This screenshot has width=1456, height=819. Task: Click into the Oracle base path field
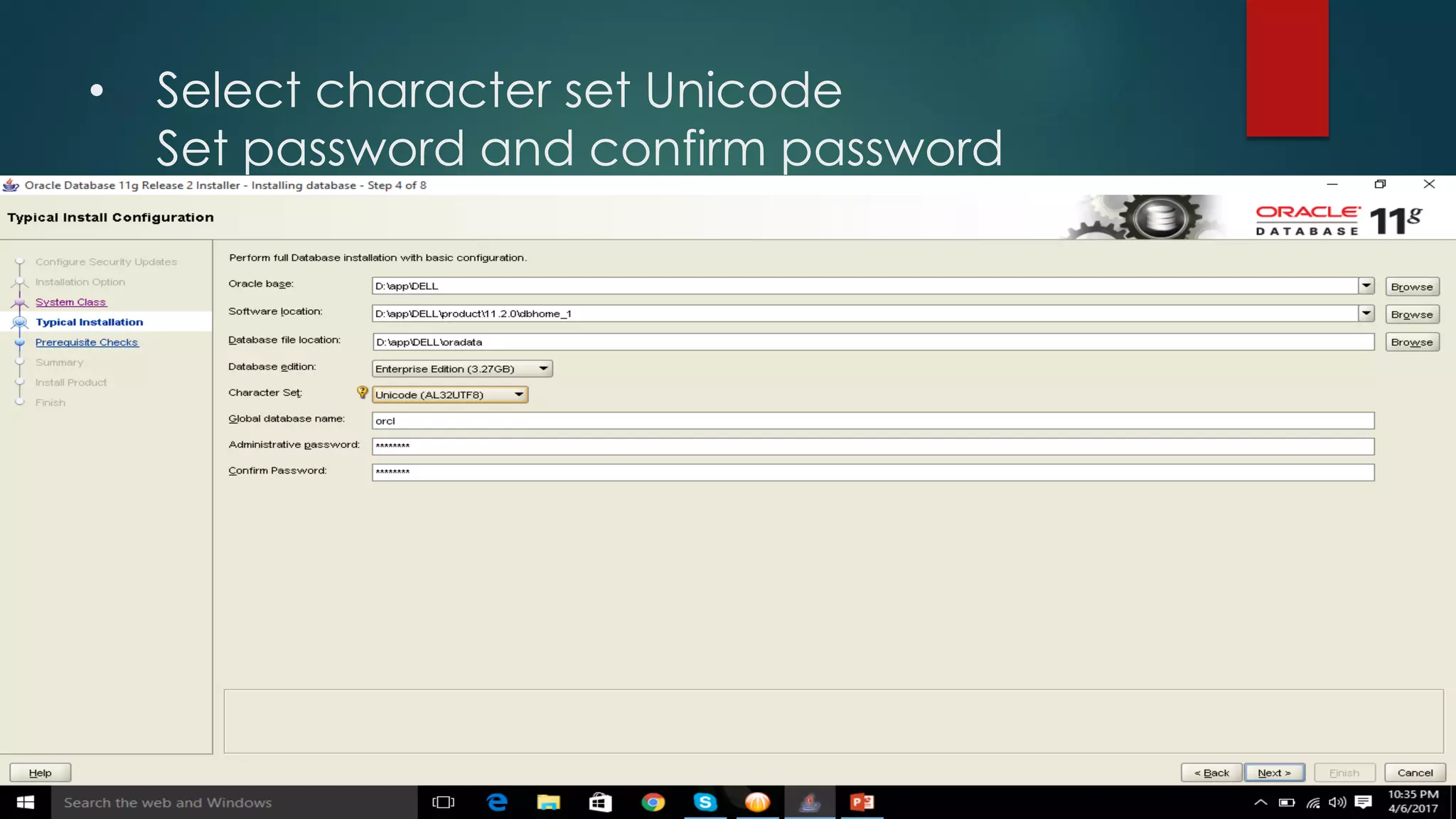(x=864, y=286)
